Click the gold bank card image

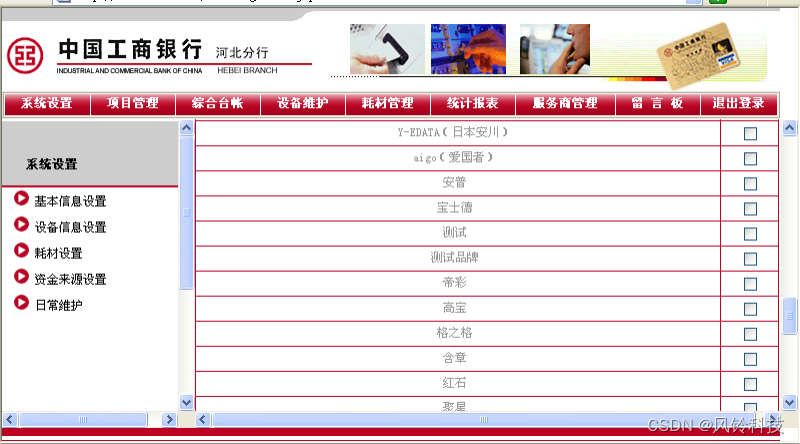pos(698,56)
